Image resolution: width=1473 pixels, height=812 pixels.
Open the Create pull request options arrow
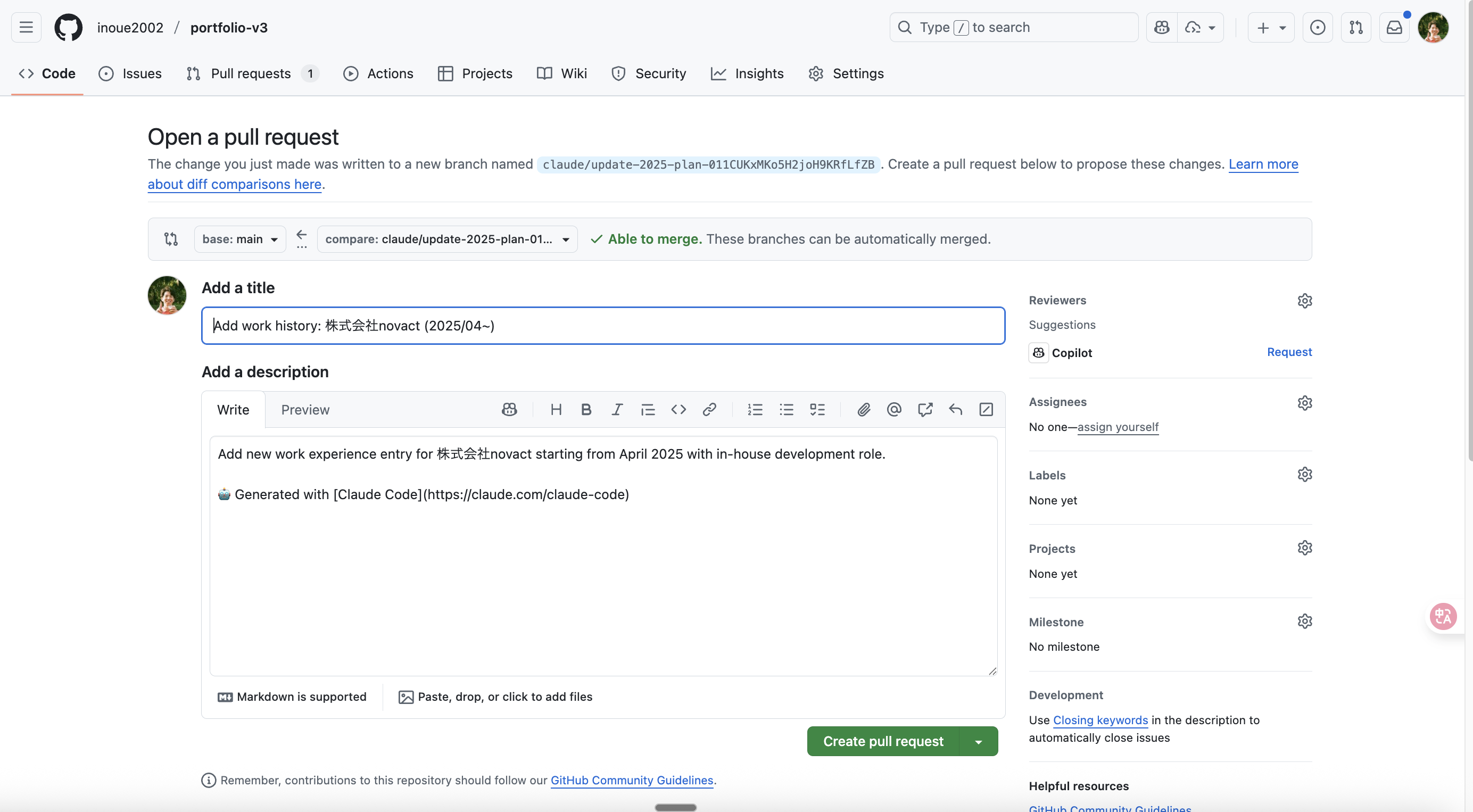tap(979, 742)
